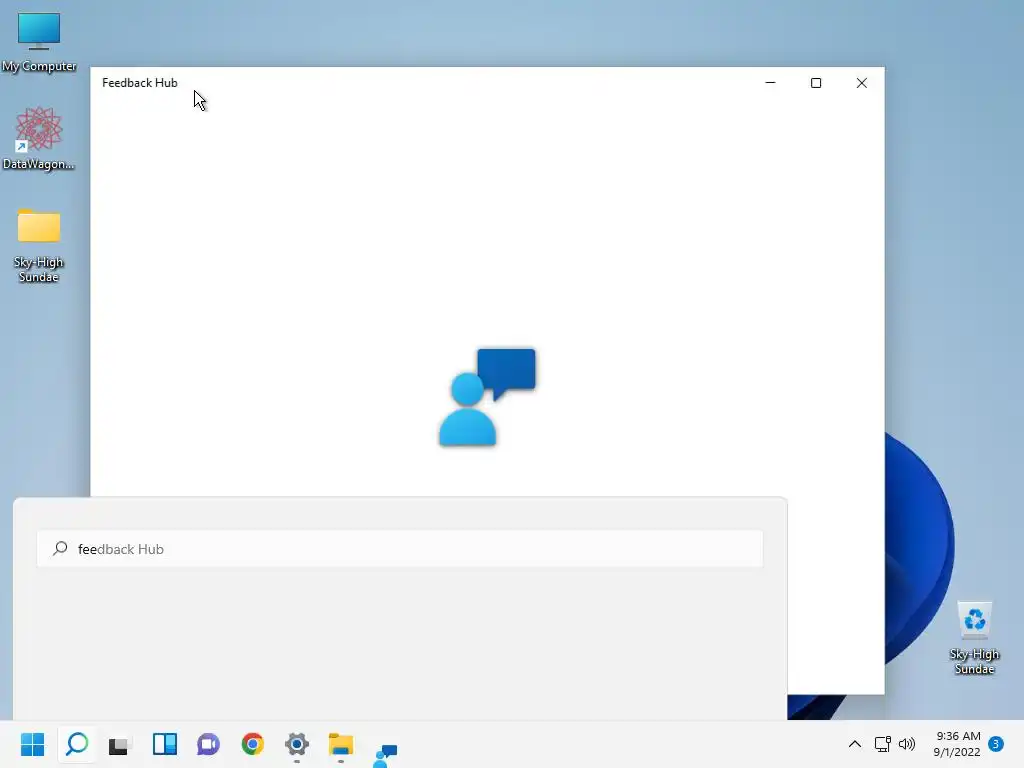Open Settings gear in the taskbar

click(296, 744)
